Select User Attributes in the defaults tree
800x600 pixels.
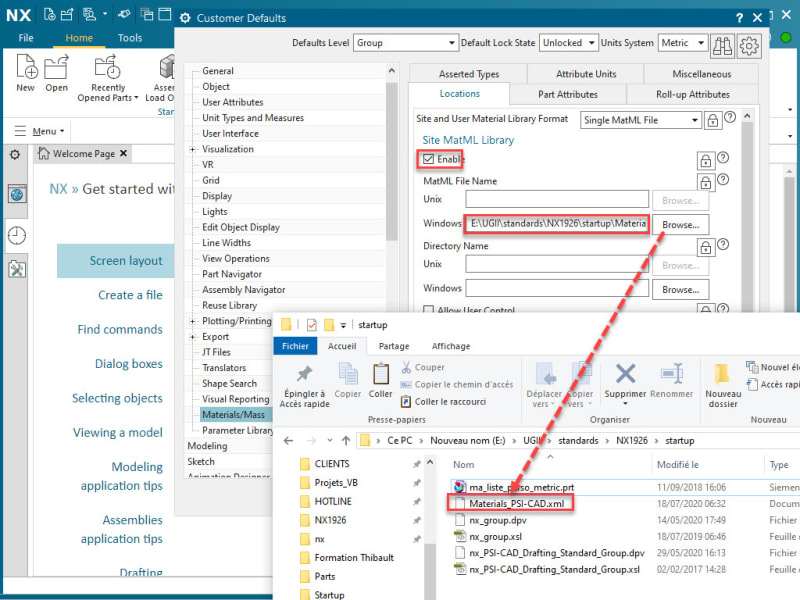pyautogui.click(x=233, y=102)
